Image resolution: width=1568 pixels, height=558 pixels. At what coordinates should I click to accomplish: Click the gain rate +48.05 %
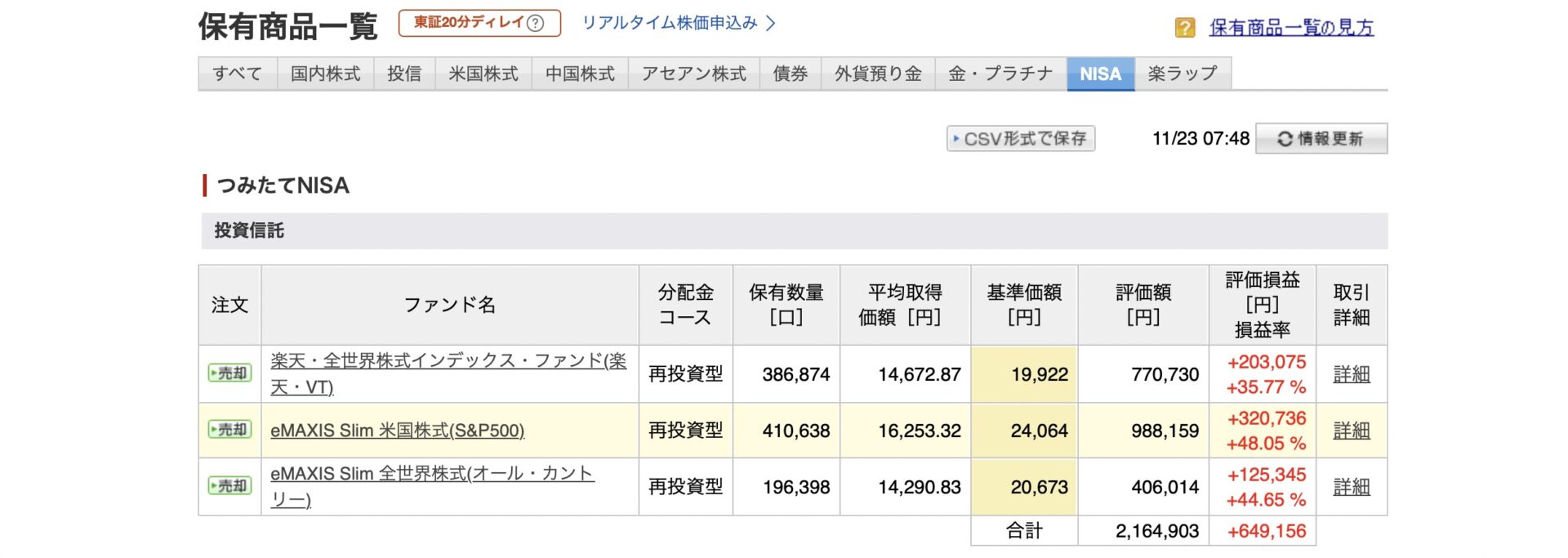pos(1267,444)
